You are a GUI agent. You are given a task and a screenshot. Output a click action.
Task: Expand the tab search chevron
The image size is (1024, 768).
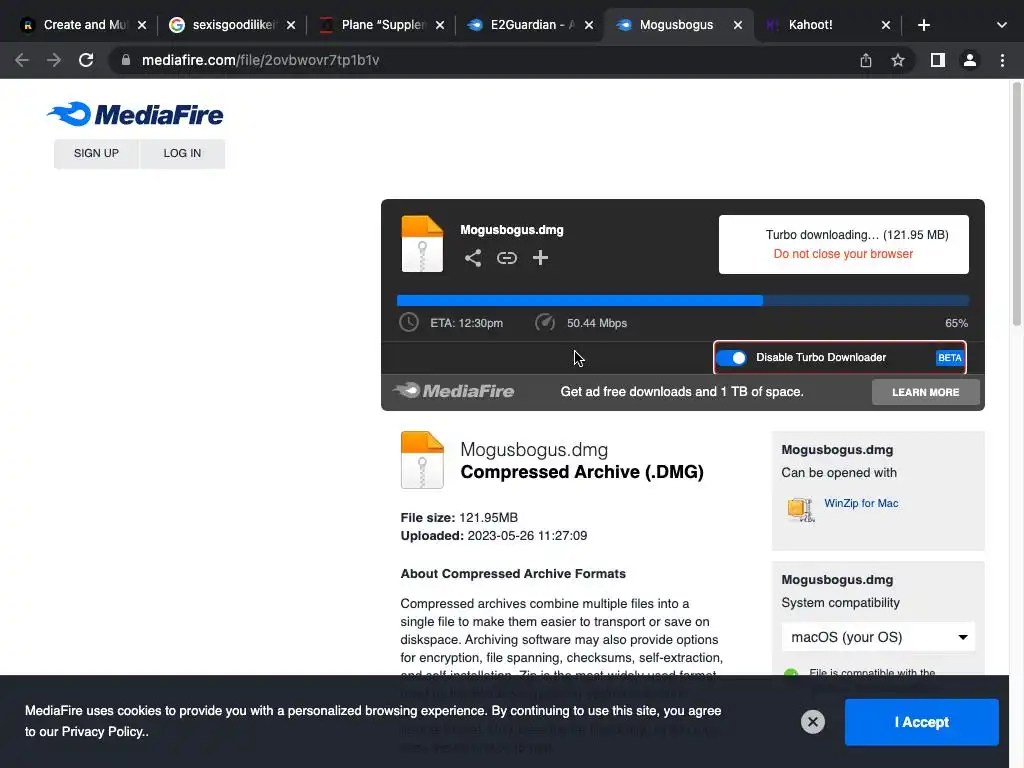pyautogui.click(x=1002, y=25)
